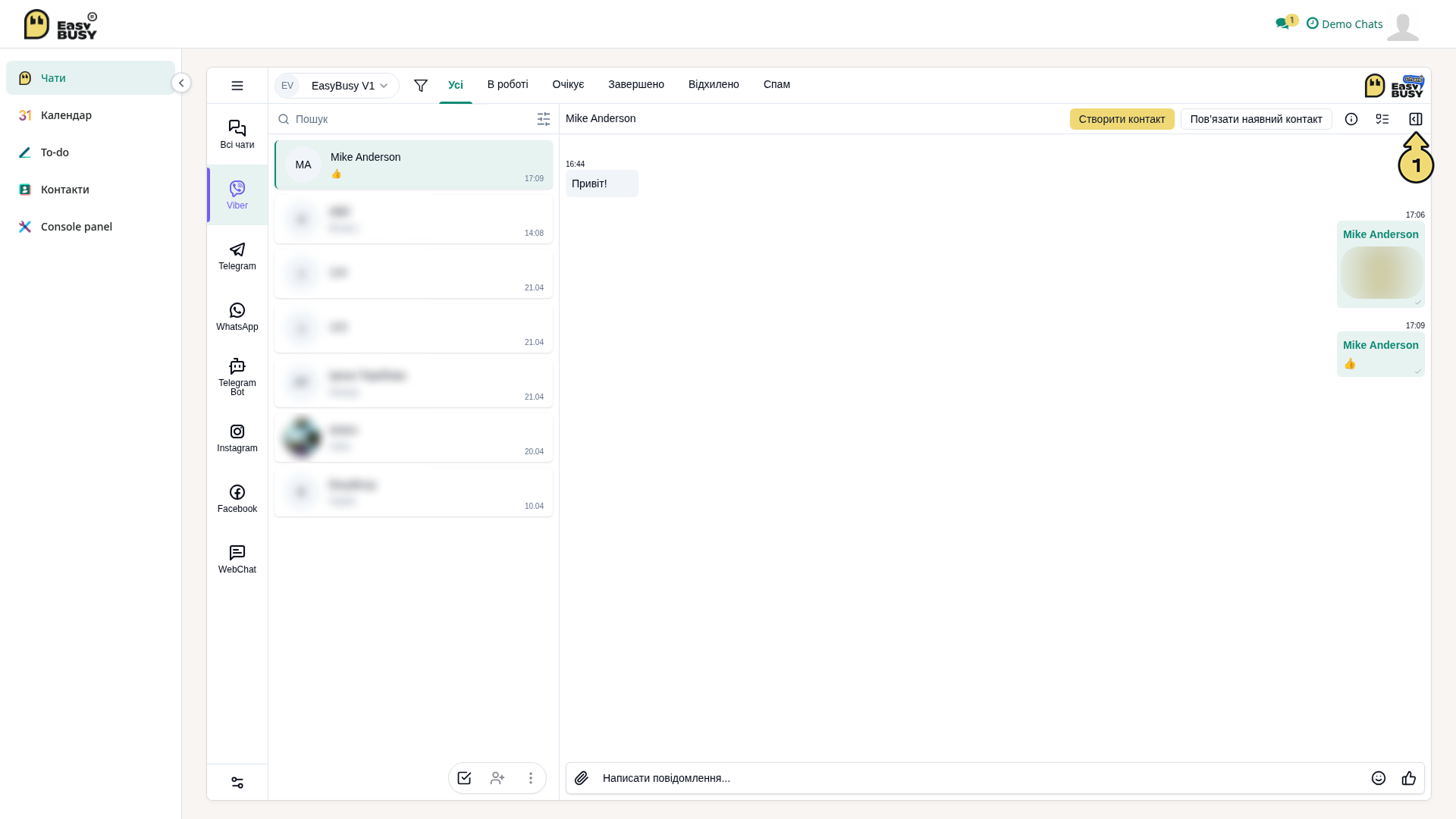Click the Написати повідомлення message field
This screenshot has height=819, width=1456.
[x=978, y=778]
